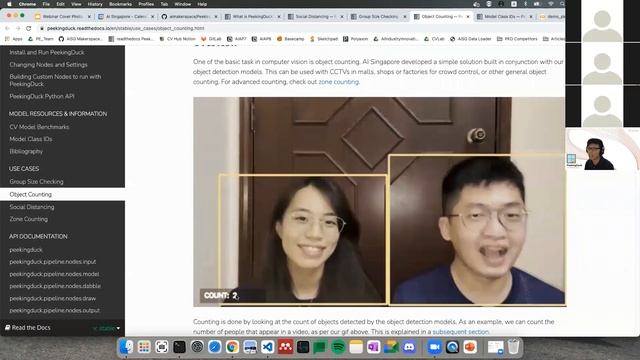Switch to AI Singapore Calendar tab
This screenshot has height=360, width=640.
(126, 17)
